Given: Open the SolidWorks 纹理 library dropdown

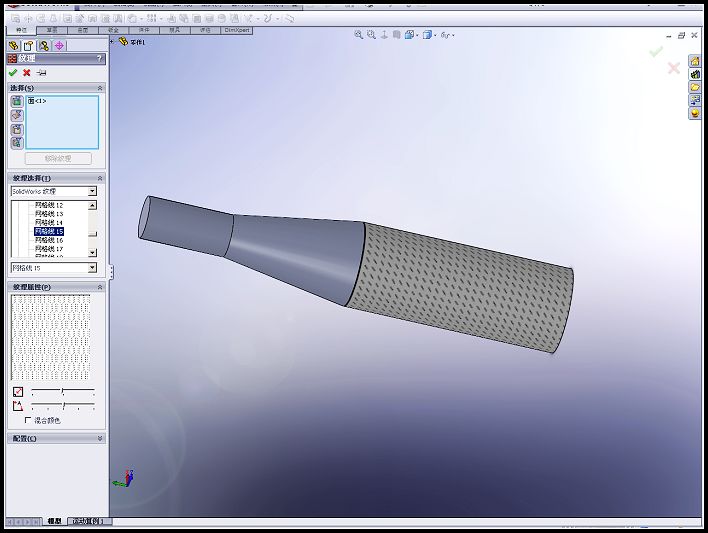Looking at the screenshot, I should tap(92, 192).
